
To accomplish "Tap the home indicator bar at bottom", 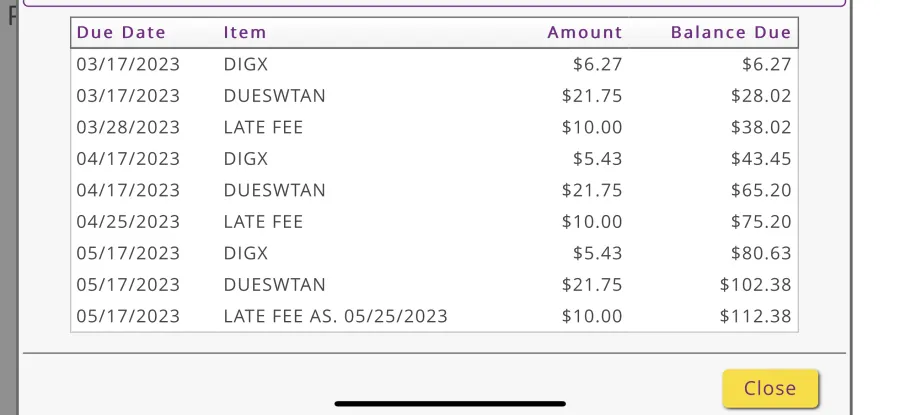I will pyautogui.click(x=450, y=404).
